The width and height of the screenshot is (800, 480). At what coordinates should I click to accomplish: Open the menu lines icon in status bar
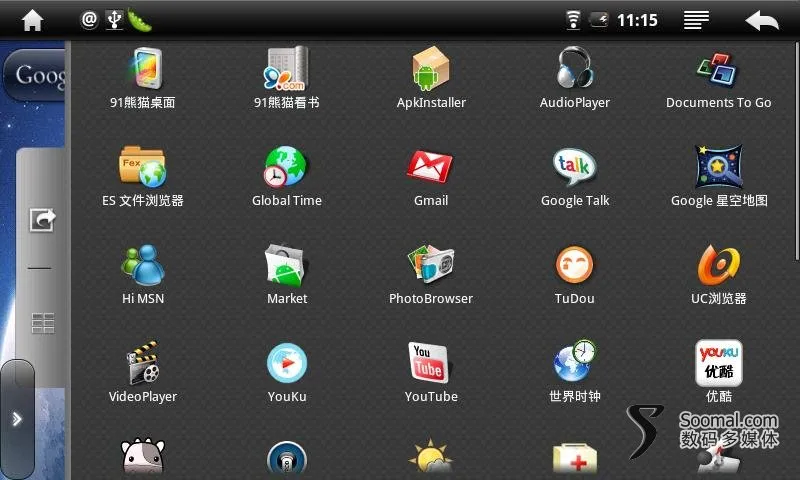pyautogui.click(x=696, y=20)
